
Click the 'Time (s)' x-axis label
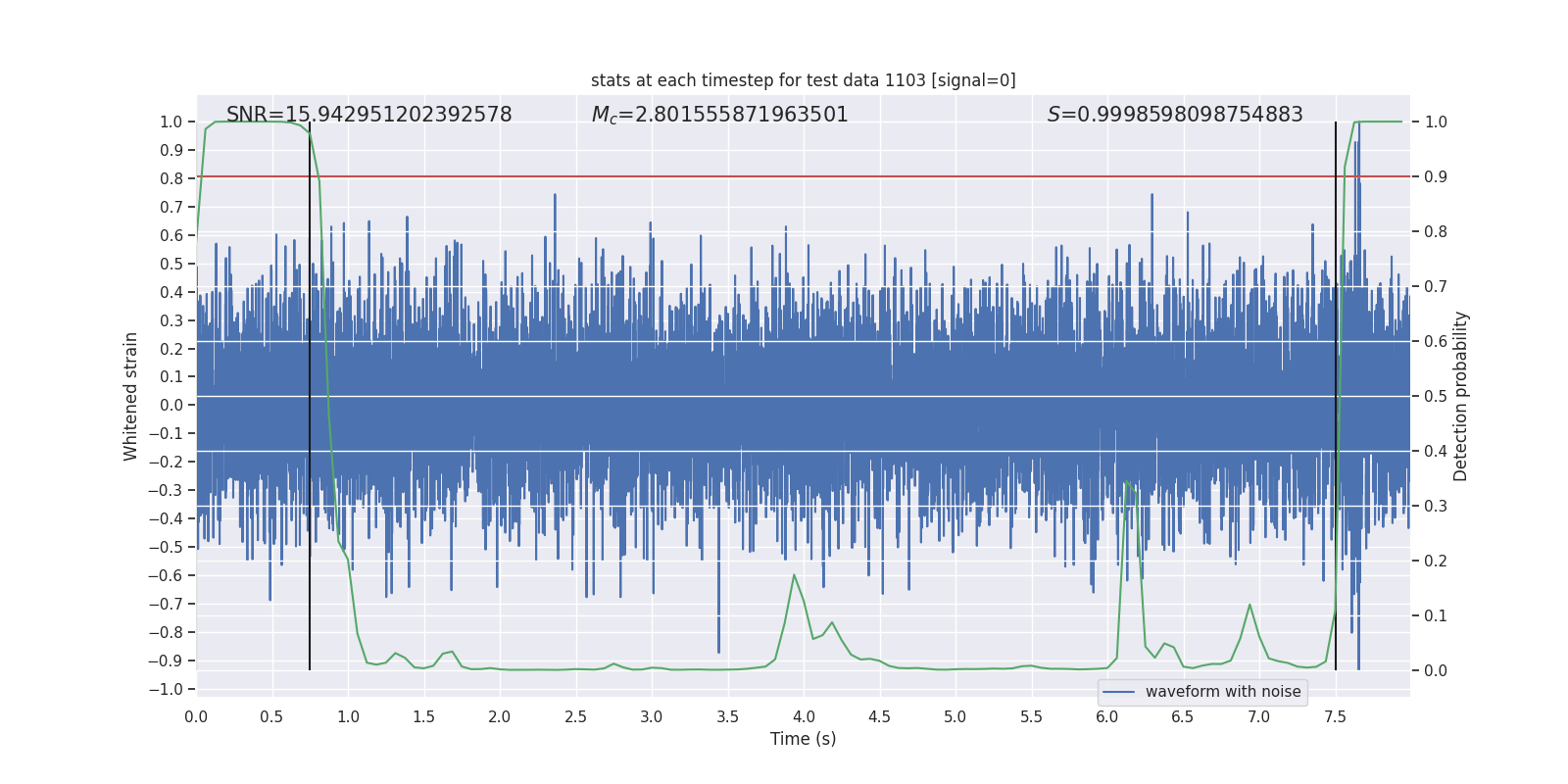click(803, 739)
